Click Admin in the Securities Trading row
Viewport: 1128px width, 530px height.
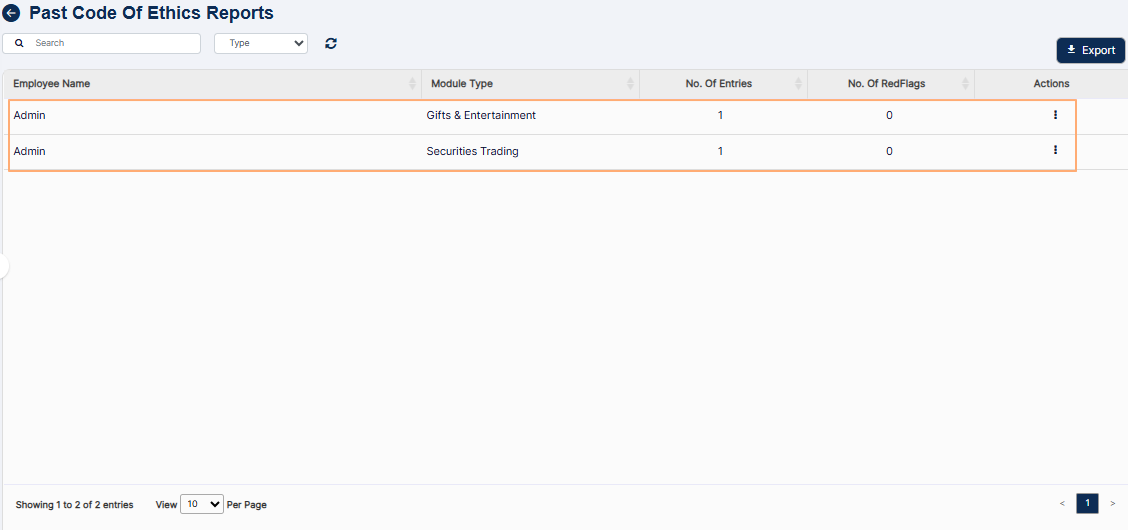[x=29, y=151]
